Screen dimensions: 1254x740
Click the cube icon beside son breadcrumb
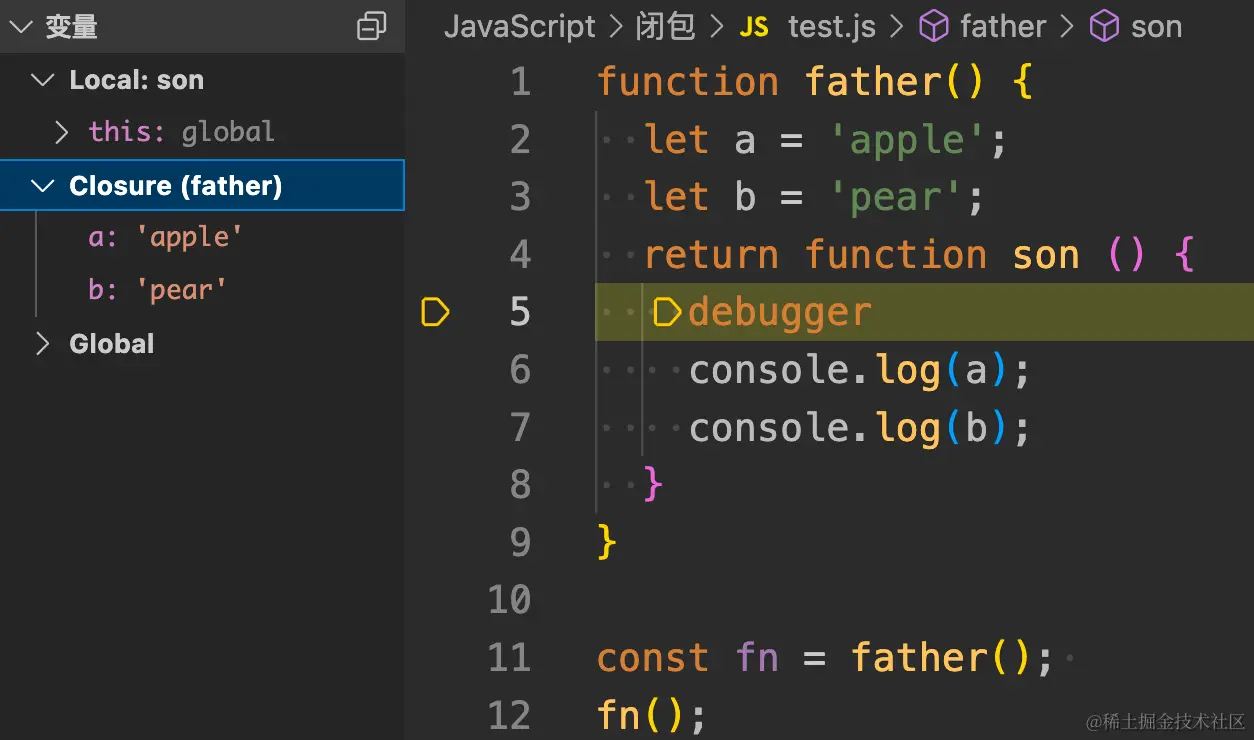(x=1104, y=27)
